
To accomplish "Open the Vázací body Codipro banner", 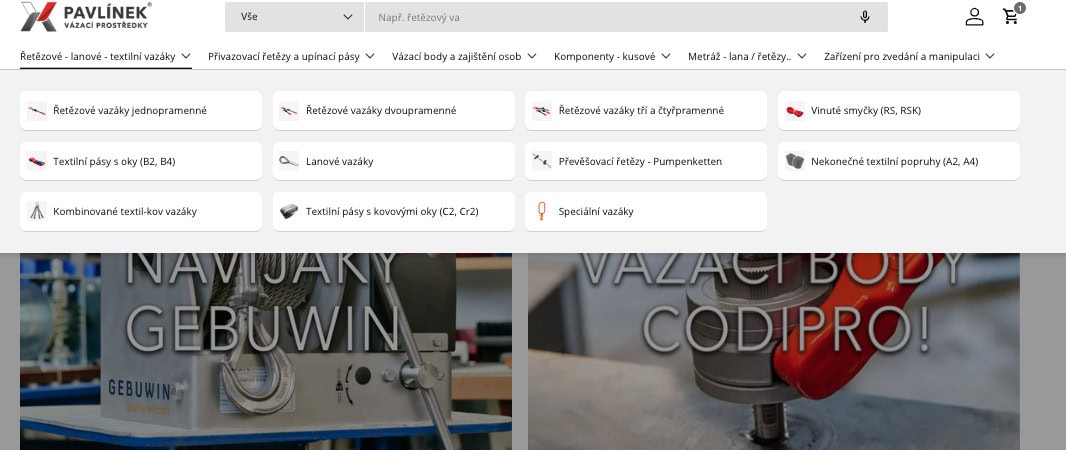I will point(774,351).
